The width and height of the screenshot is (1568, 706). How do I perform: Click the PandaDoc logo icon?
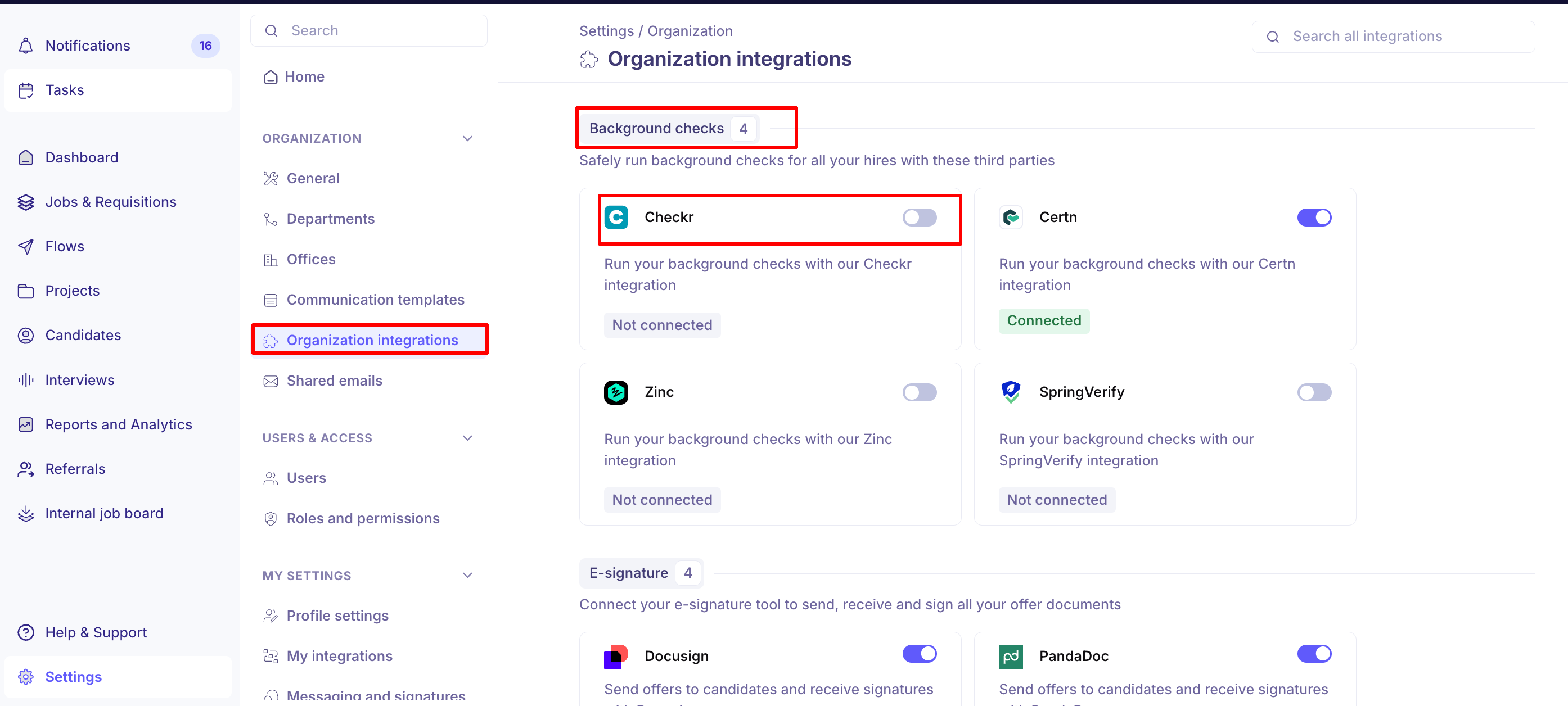[1011, 656]
